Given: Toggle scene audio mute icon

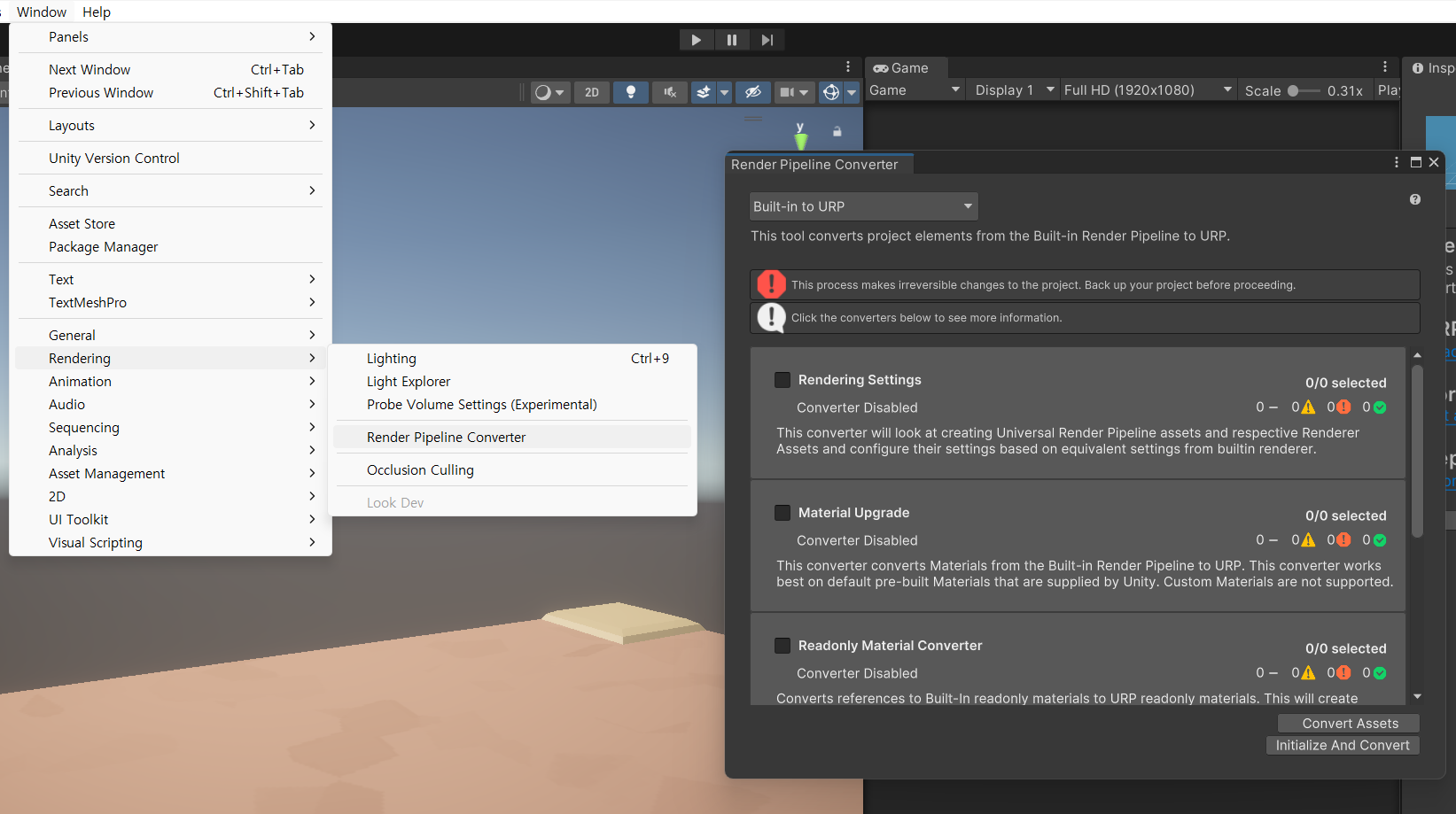Looking at the screenshot, I should click(670, 92).
